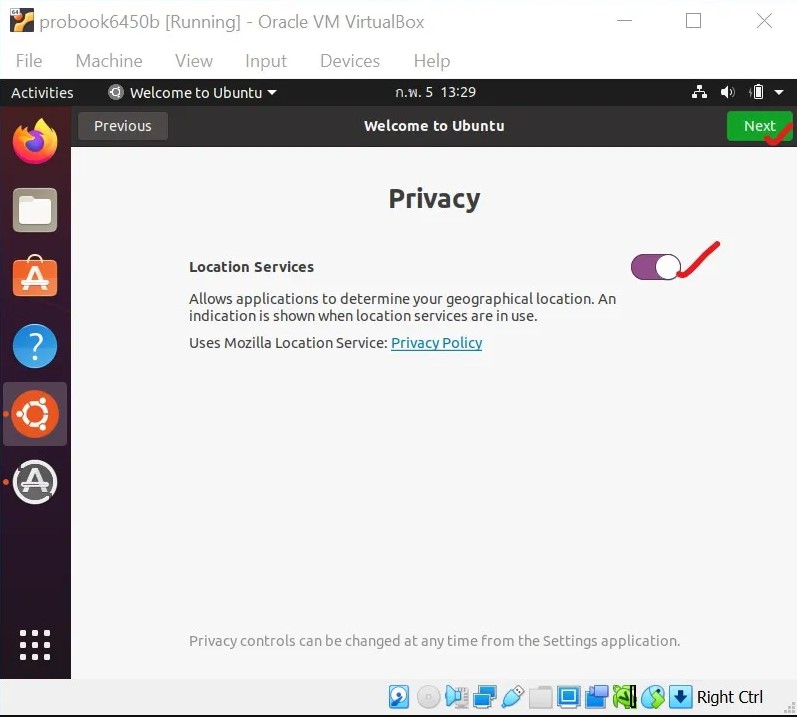The width and height of the screenshot is (797, 717).
Task: Launch the Files manager in the dock
Action: tap(35, 210)
